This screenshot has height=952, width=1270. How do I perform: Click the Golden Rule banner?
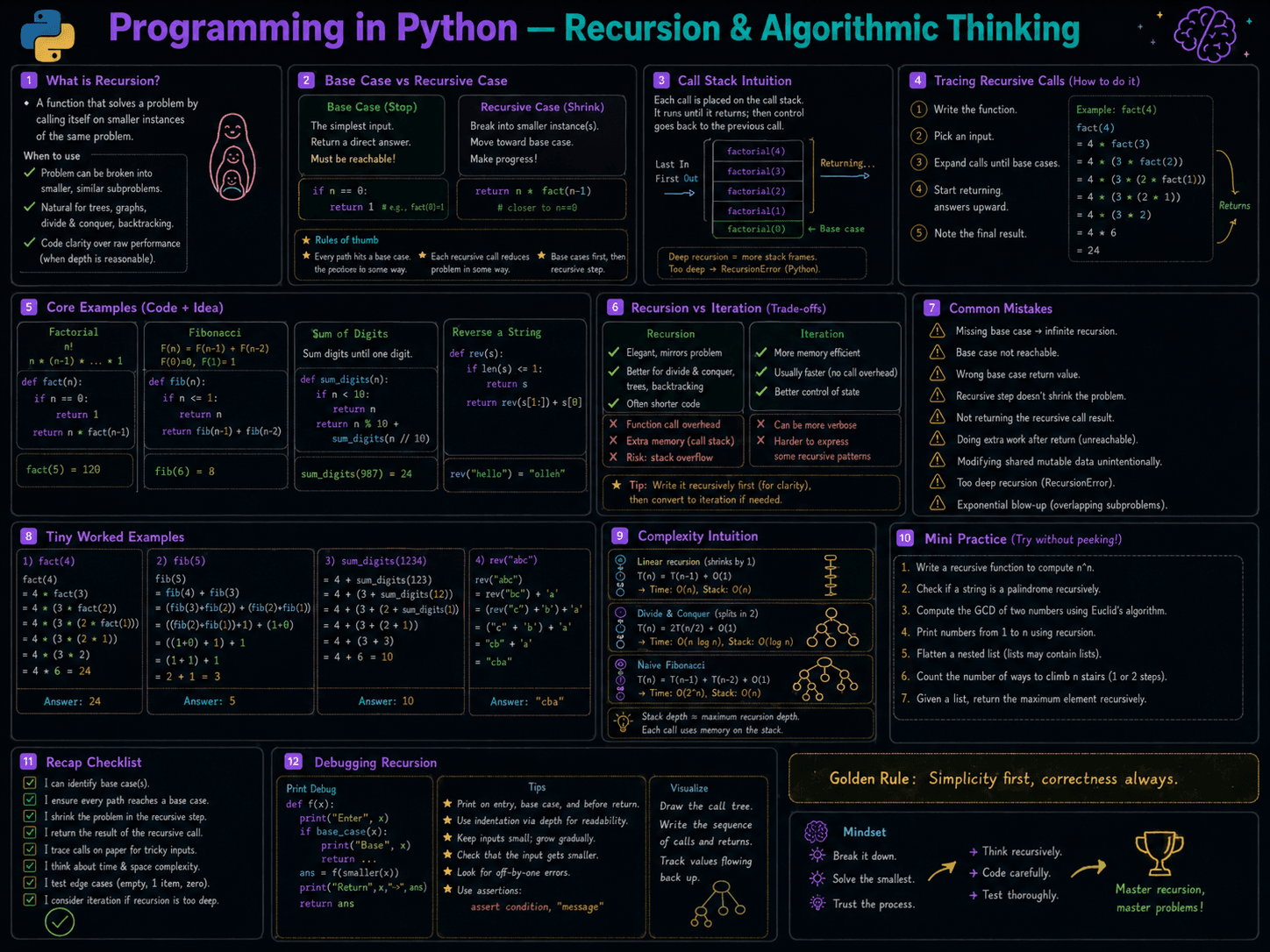[x=1022, y=778]
